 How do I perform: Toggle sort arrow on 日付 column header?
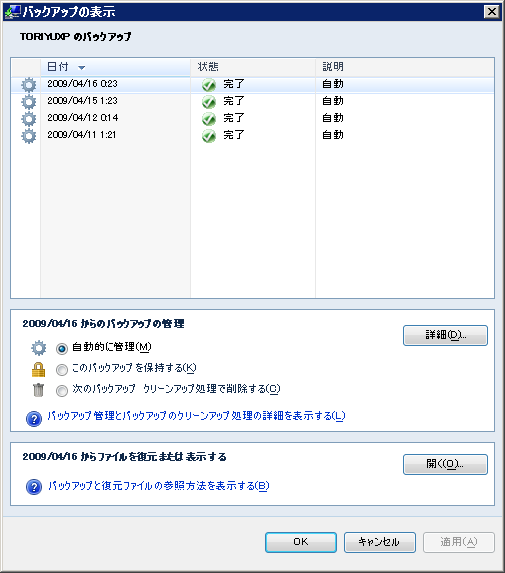[x=81, y=68]
